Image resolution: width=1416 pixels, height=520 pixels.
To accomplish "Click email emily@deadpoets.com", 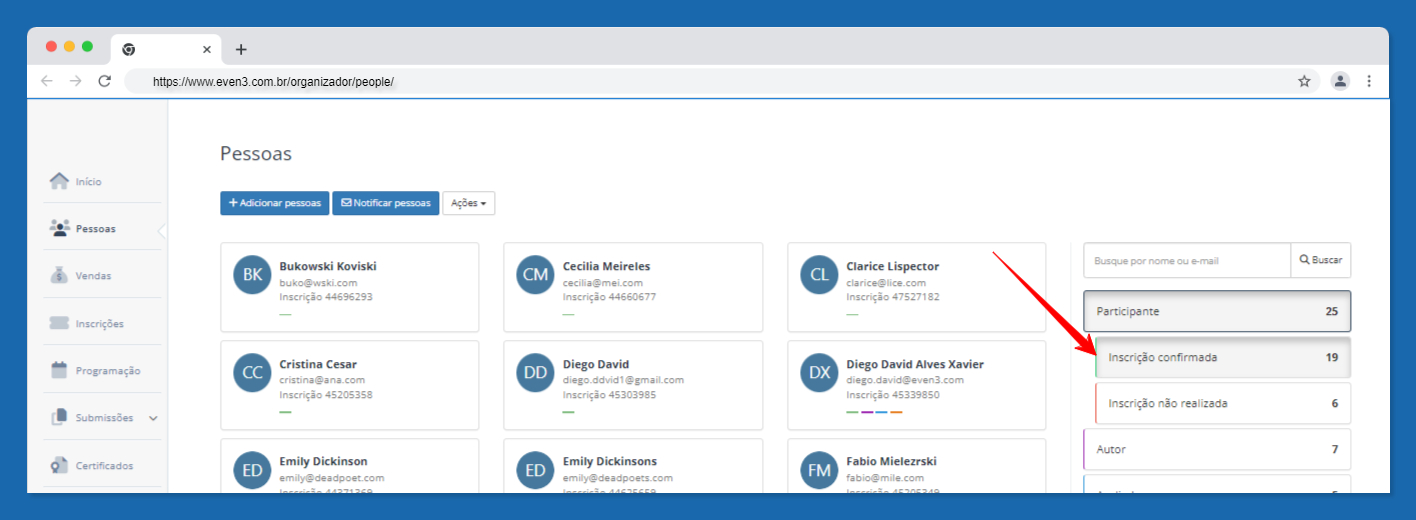I will point(618,478).
